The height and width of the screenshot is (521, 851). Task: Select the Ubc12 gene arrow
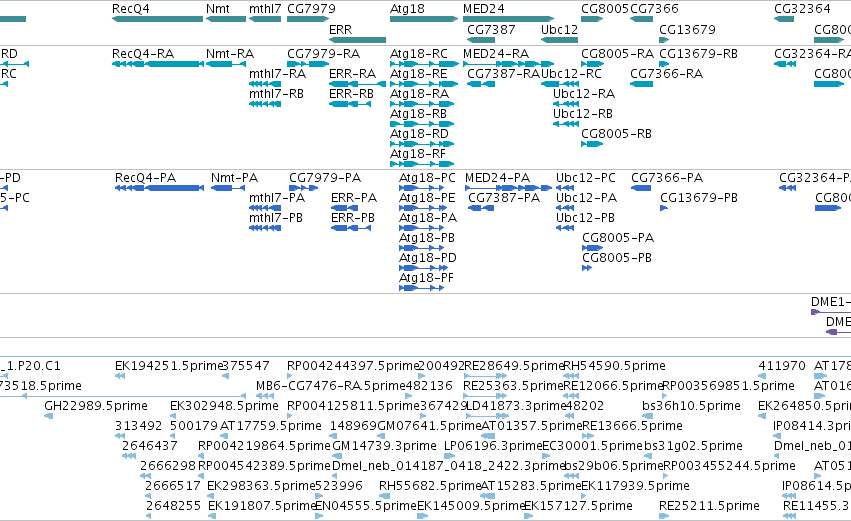560,40
